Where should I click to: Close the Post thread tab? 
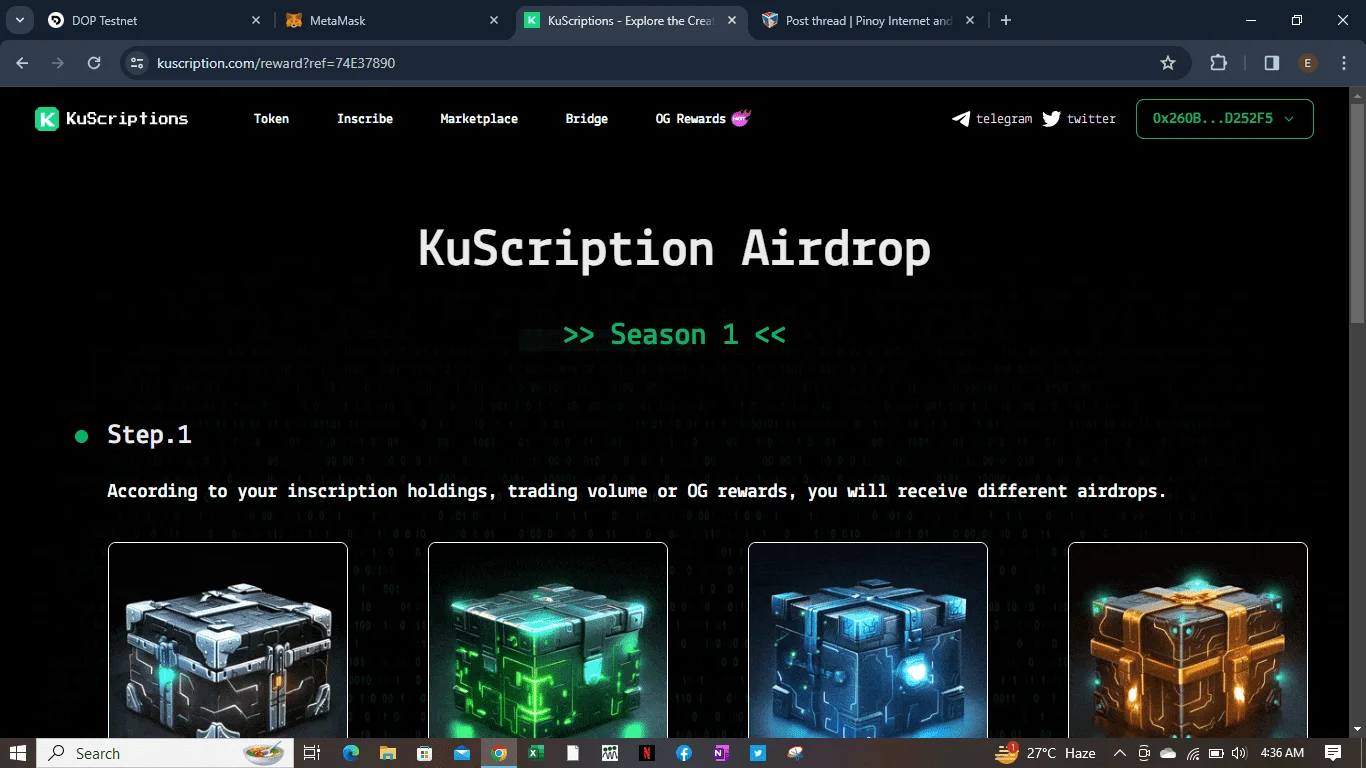click(x=971, y=20)
